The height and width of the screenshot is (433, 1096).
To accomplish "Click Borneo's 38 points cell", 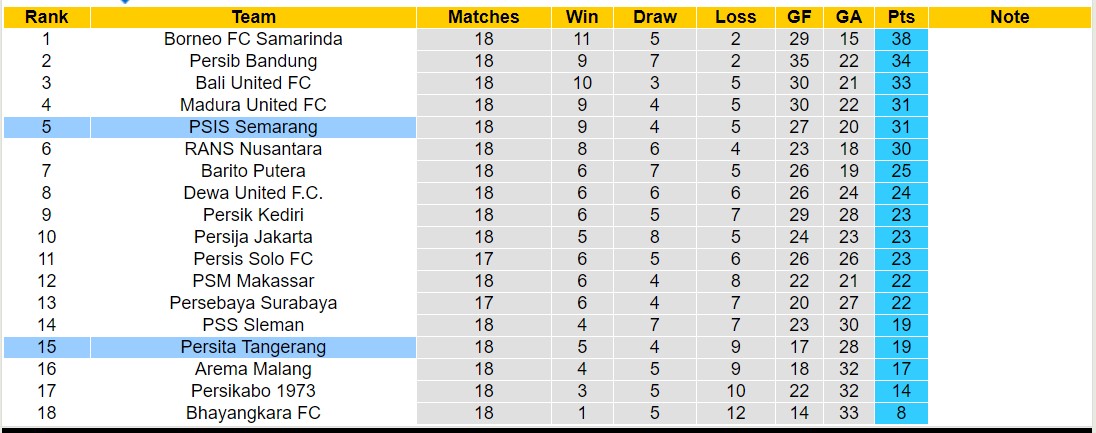I will 900,39.
